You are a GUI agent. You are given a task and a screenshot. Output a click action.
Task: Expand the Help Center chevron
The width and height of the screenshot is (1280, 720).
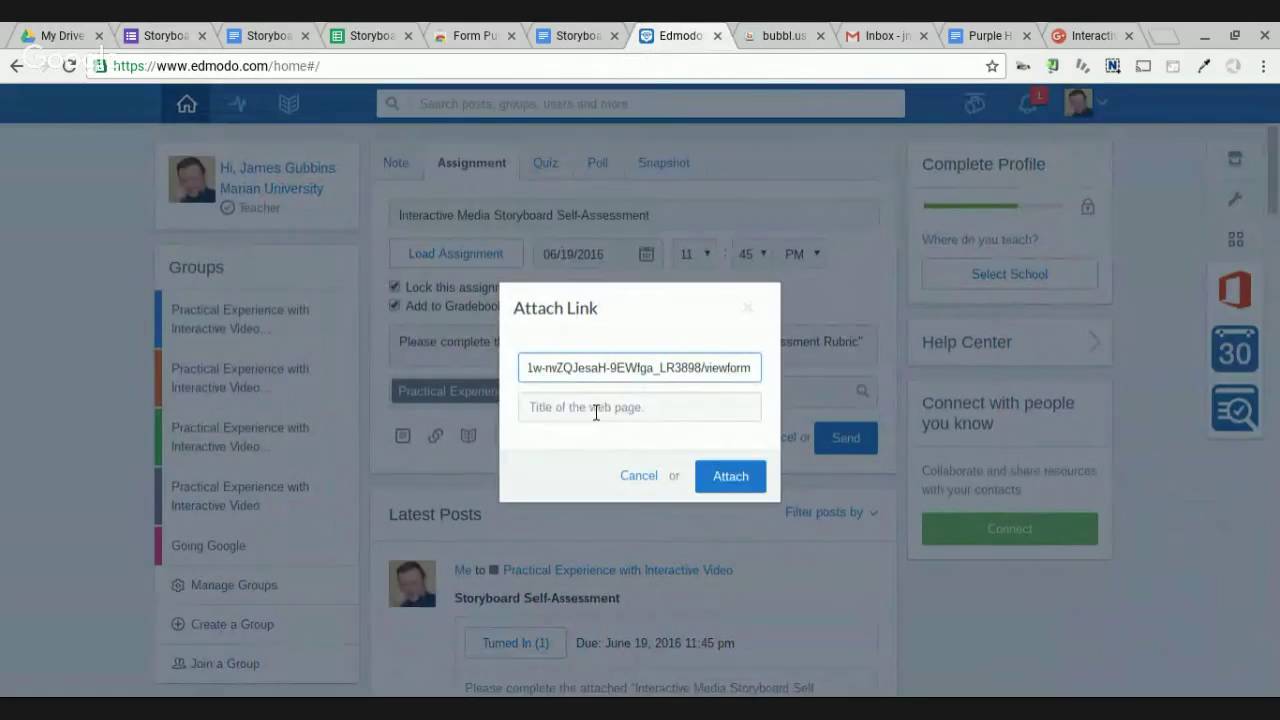1094,342
